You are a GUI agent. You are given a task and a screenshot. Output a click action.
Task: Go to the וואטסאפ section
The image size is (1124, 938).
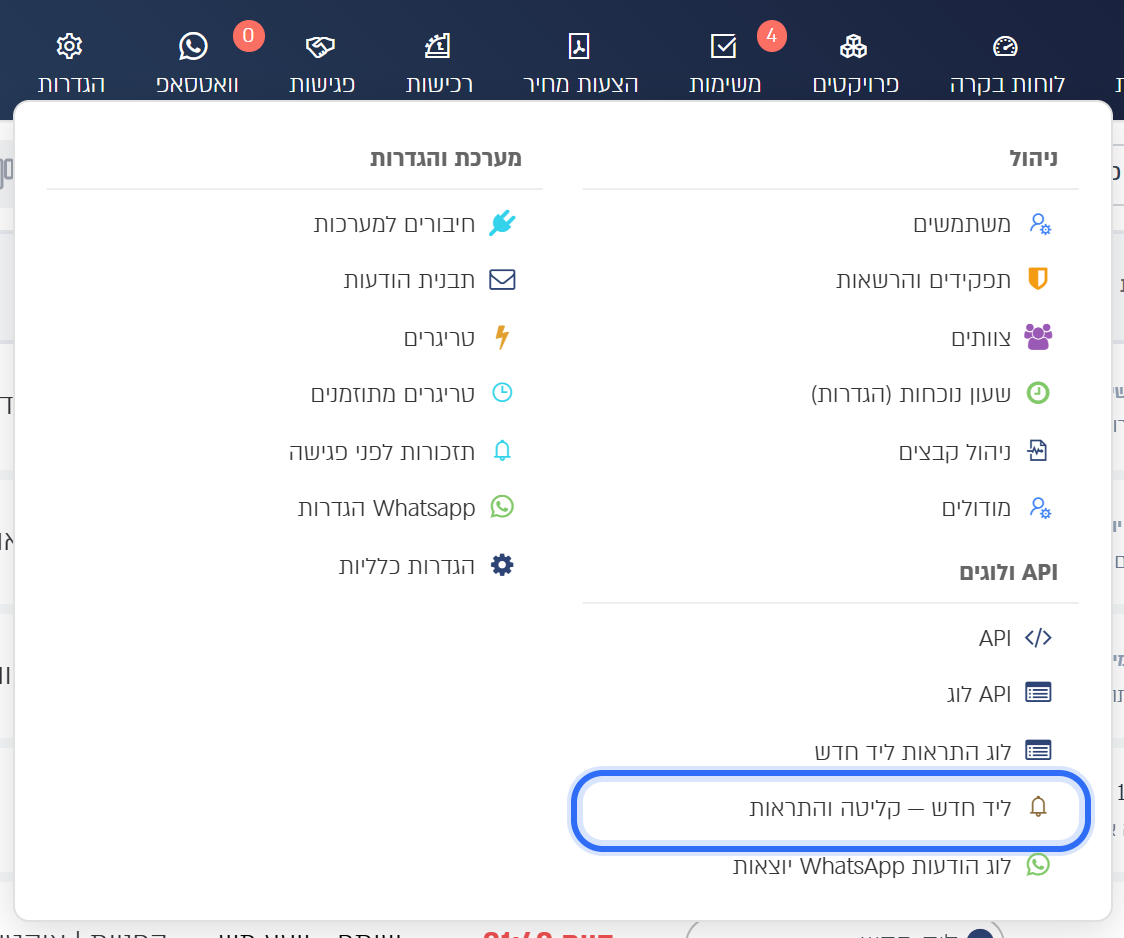click(197, 84)
